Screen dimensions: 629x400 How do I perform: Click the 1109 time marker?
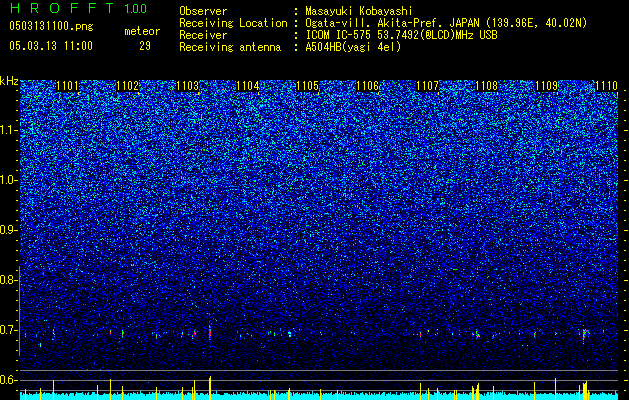pyautogui.click(x=547, y=86)
